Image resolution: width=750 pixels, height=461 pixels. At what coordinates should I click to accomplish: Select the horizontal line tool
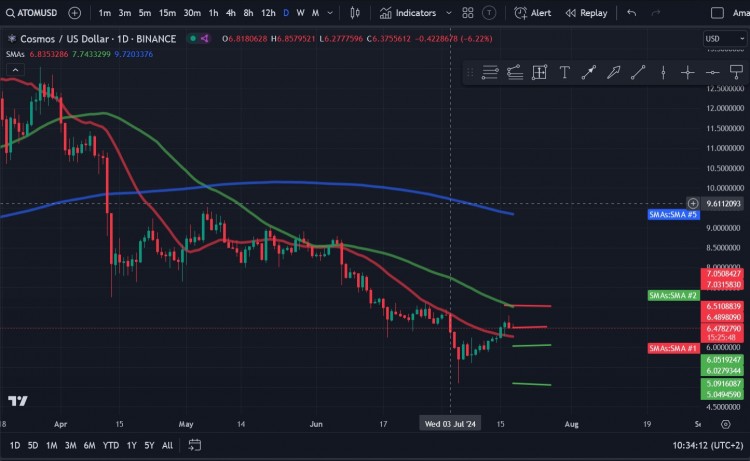(x=712, y=72)
